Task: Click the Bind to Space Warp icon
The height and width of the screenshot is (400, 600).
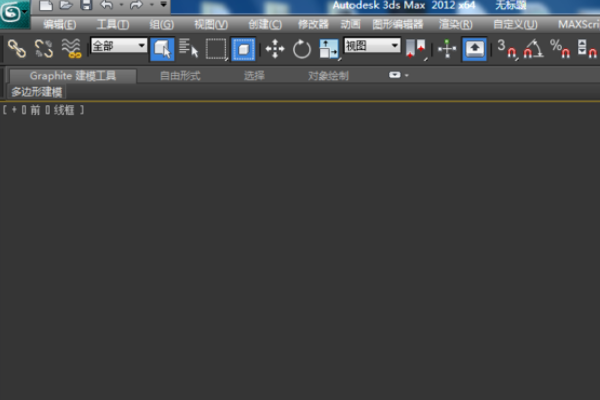Action: click(x=72, y=49)
